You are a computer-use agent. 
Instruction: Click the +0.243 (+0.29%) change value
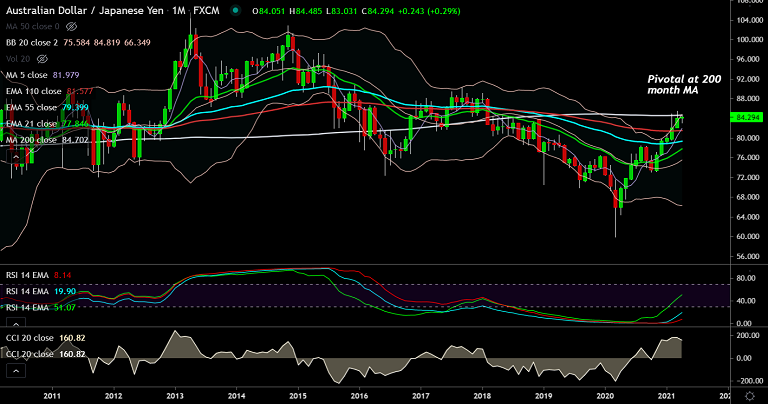429,11
